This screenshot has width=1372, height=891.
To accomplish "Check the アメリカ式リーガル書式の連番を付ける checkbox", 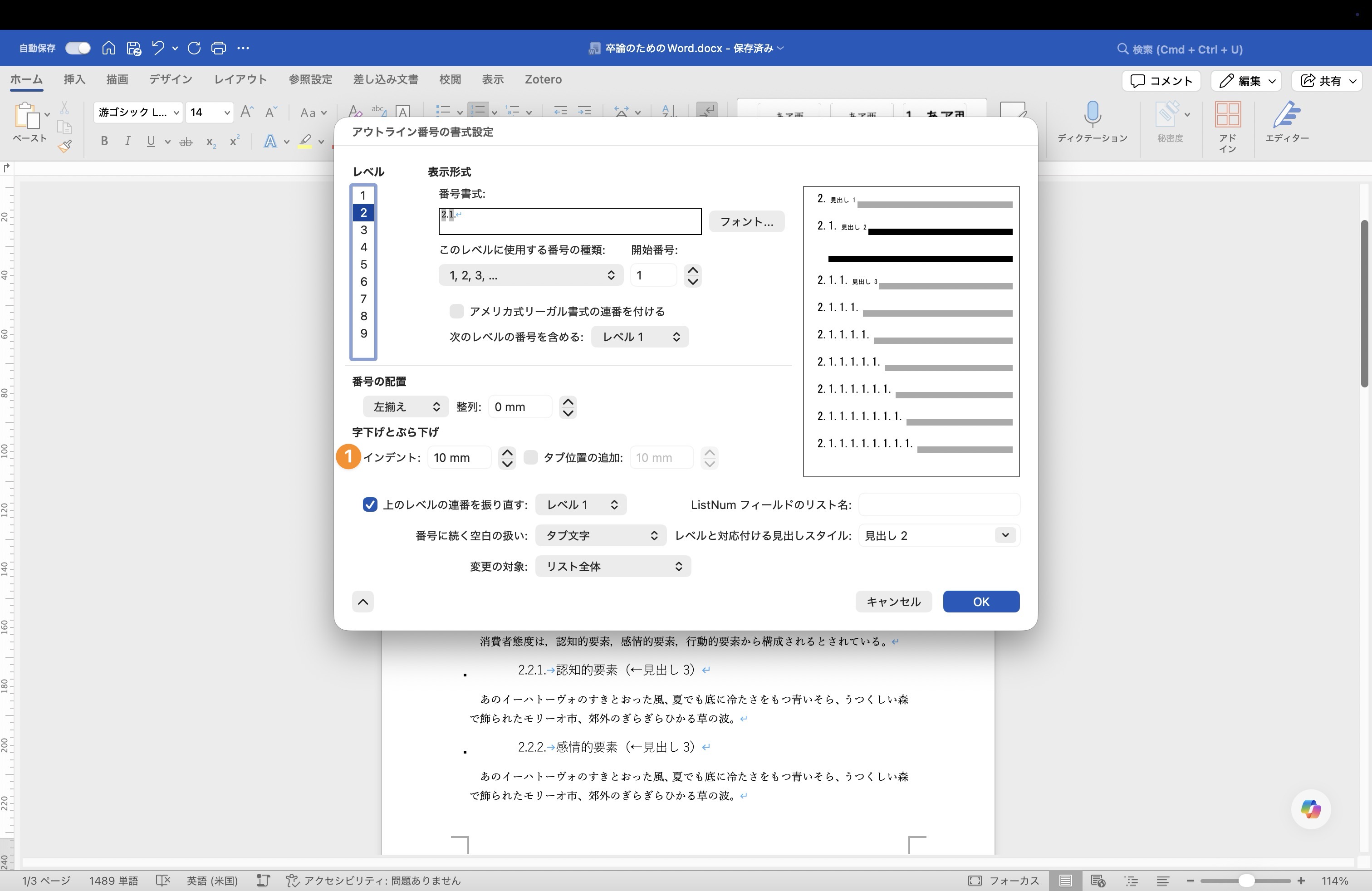I will tap(456, 311).
